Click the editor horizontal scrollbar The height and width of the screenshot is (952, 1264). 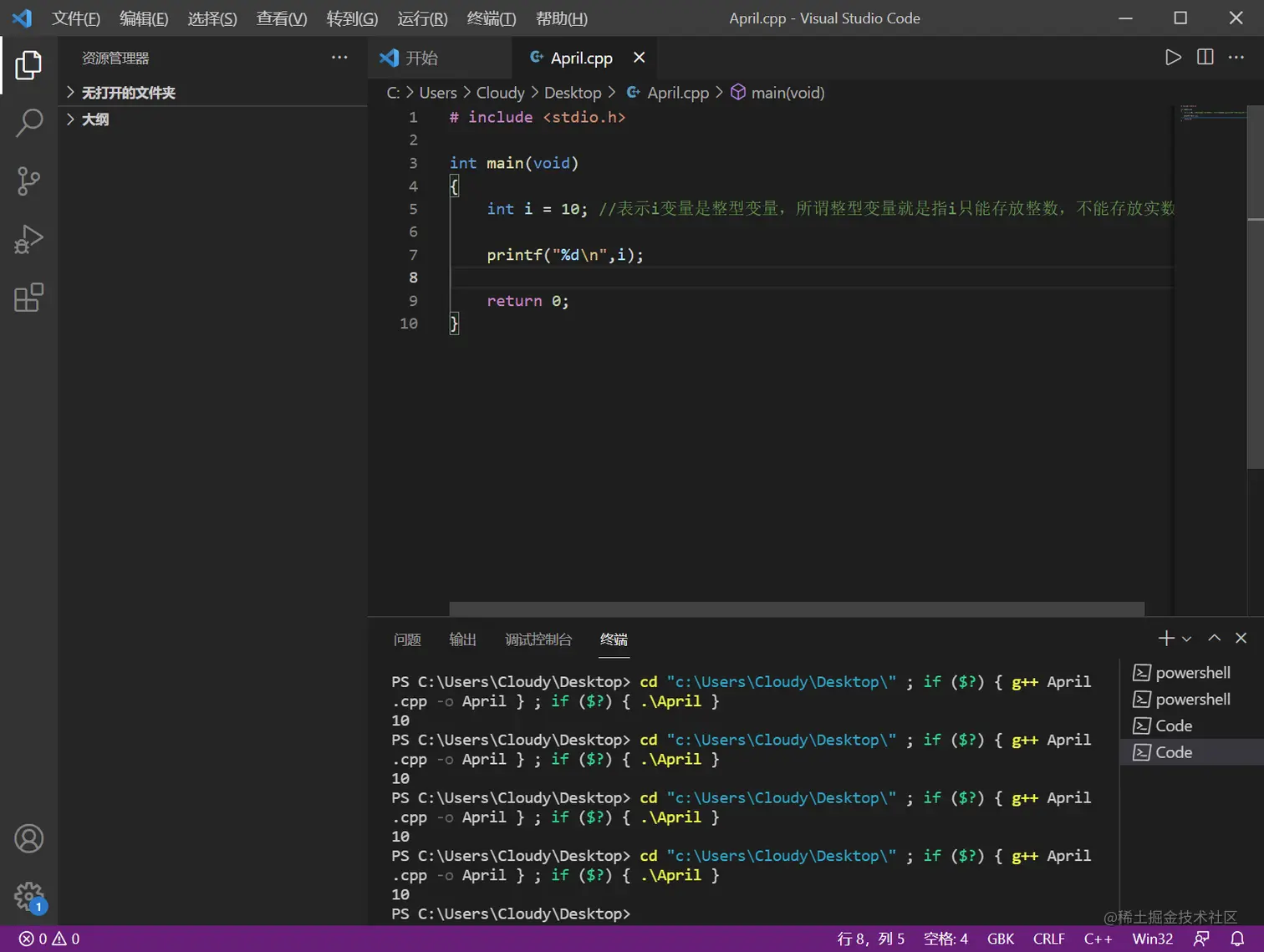click(x=796, y=608)
